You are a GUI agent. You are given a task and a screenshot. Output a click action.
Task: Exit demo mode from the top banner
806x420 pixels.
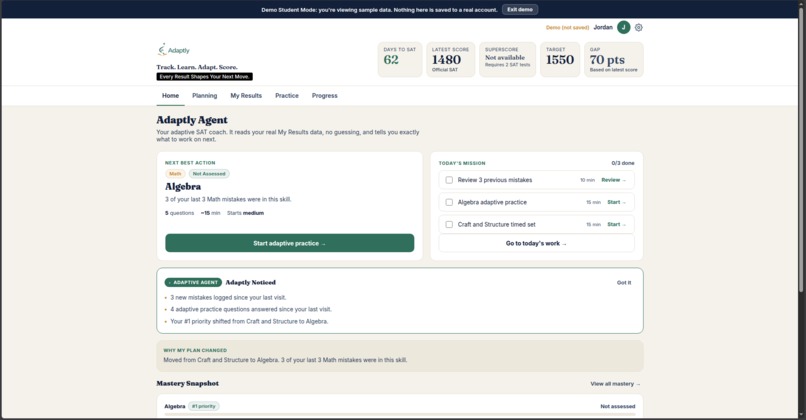click(520, 9)
